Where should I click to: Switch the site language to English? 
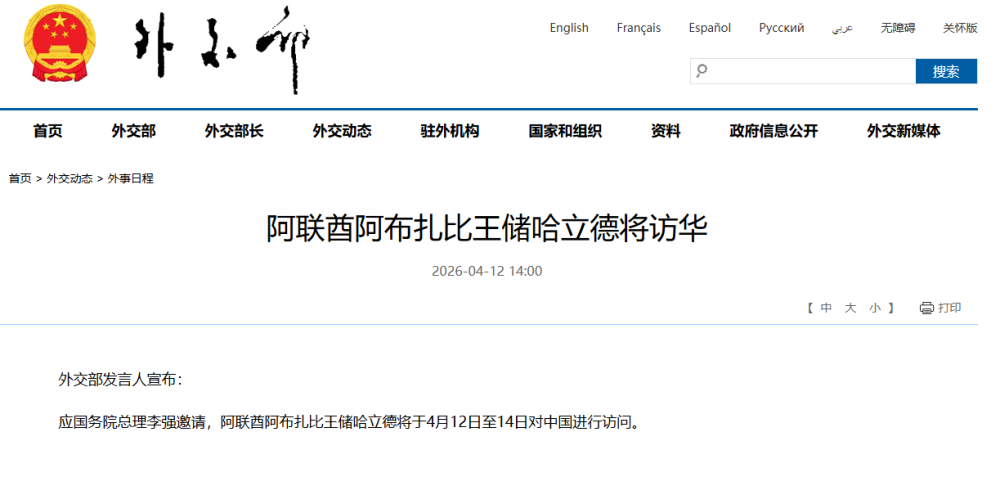pyautogui.click(x=569, y=28)
